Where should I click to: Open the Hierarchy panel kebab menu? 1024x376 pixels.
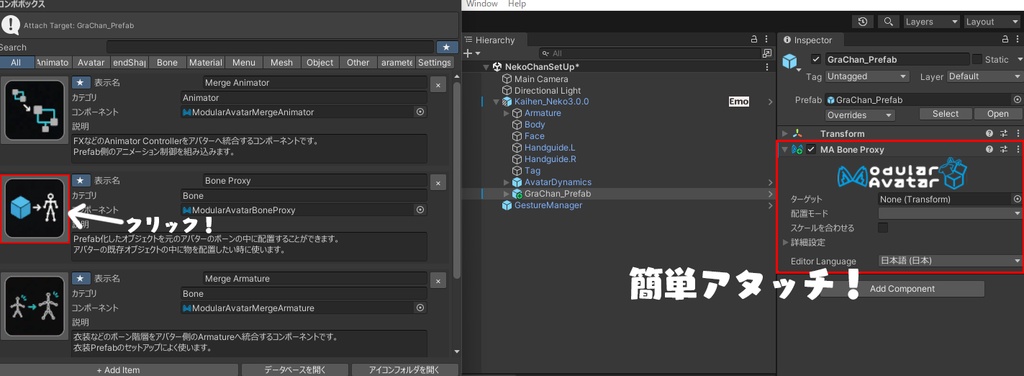(x=767, y=40)
